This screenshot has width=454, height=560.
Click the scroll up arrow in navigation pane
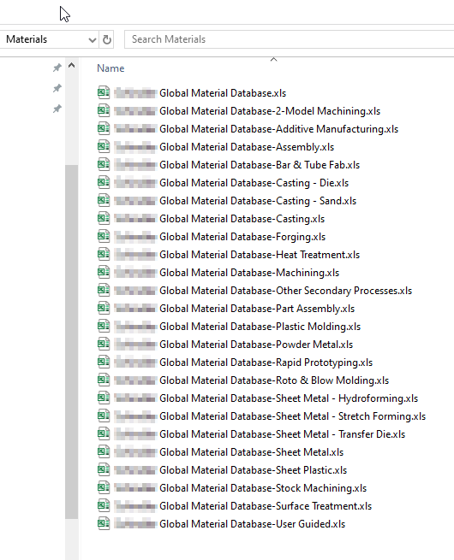tap(71, 65)
